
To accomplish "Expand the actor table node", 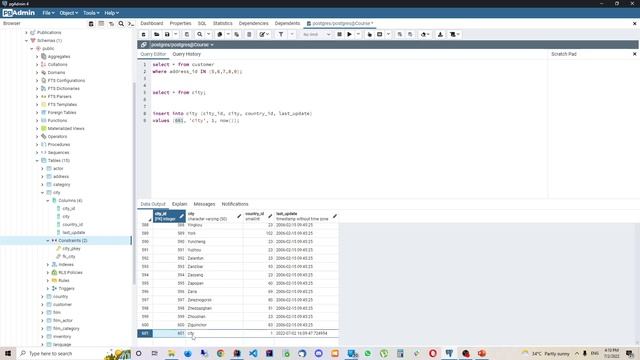I will pyautogui.click(x=42, y=169).
